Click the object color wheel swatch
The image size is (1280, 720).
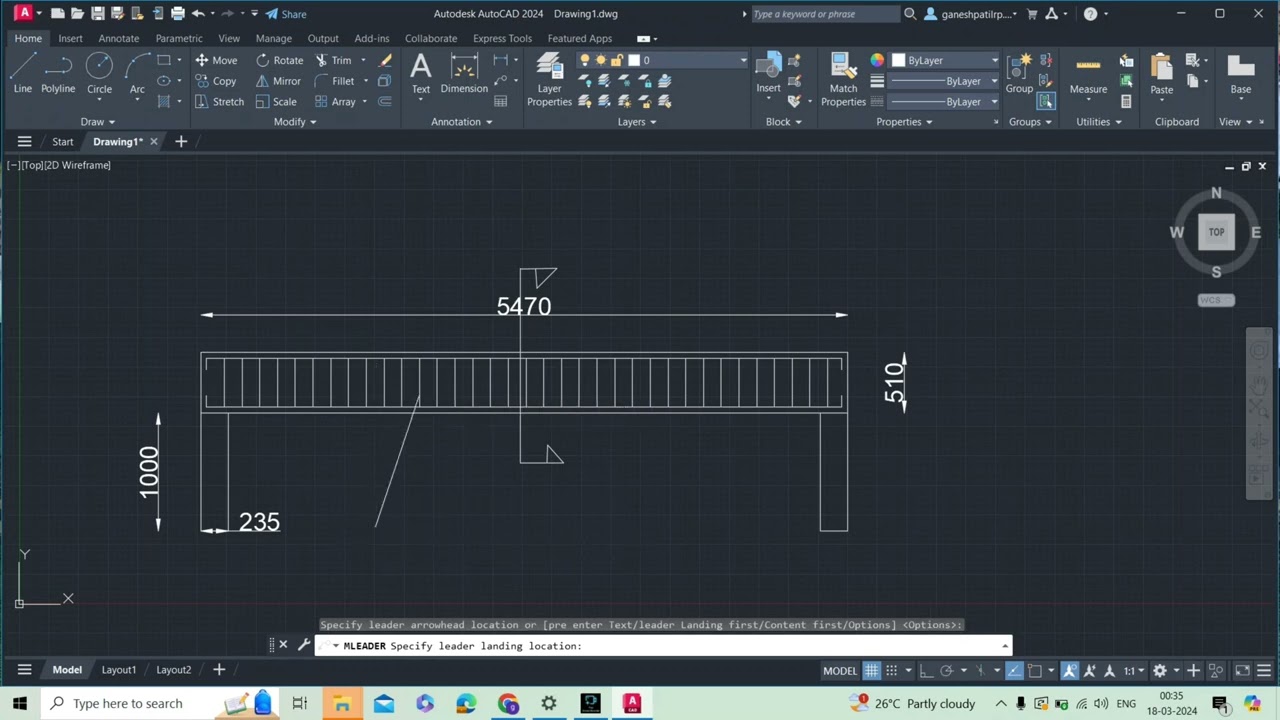pyautogui.click(x=877, y=60)
